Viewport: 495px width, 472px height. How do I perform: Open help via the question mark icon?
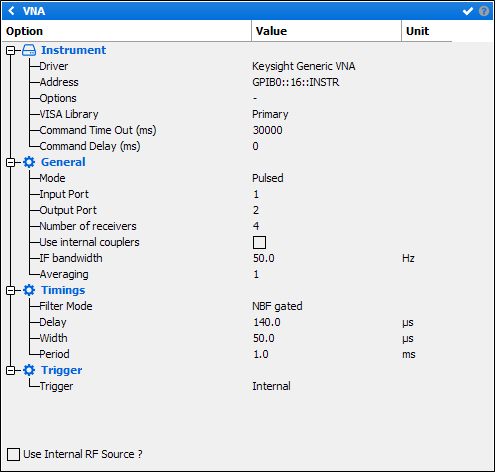point(484,11)
